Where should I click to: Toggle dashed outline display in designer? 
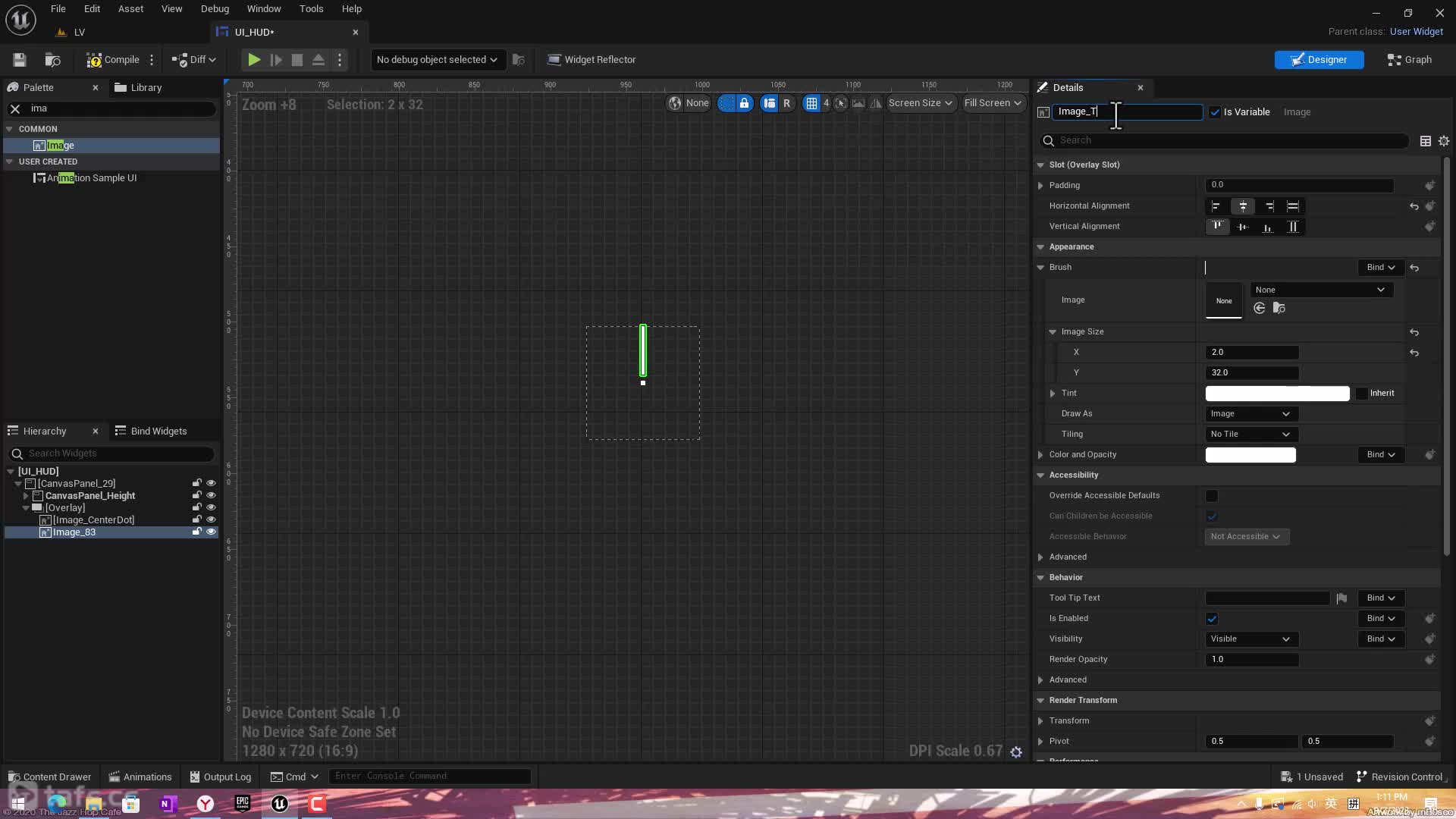pyautogui.click(x=726, y=103)
